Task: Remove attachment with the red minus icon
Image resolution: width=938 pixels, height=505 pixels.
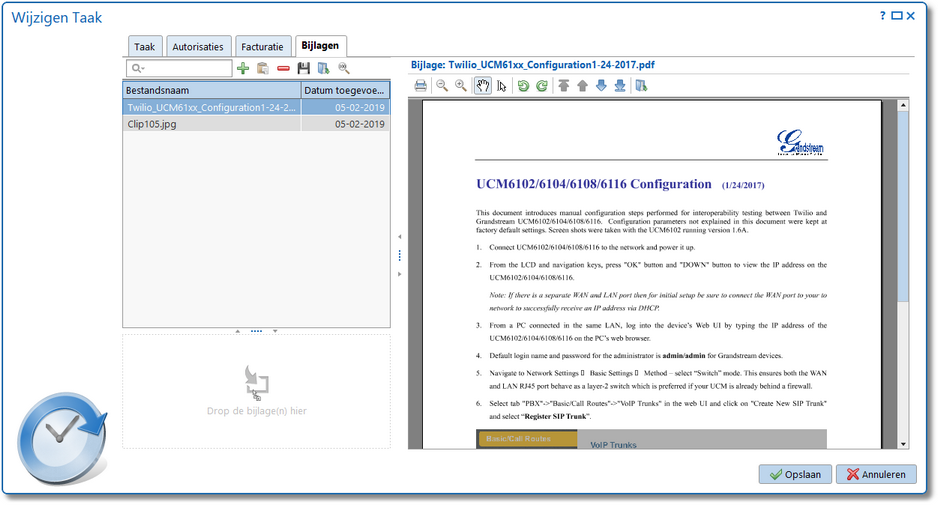Action: click(283, 69)
